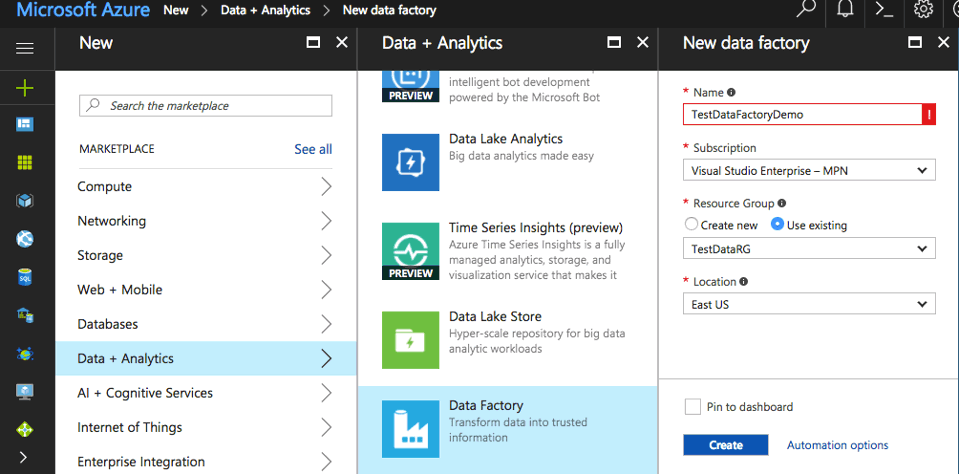Click the search magnifier in top bar
The width and height of the screenshot is (959, 474).
click(x=806, y=10)
